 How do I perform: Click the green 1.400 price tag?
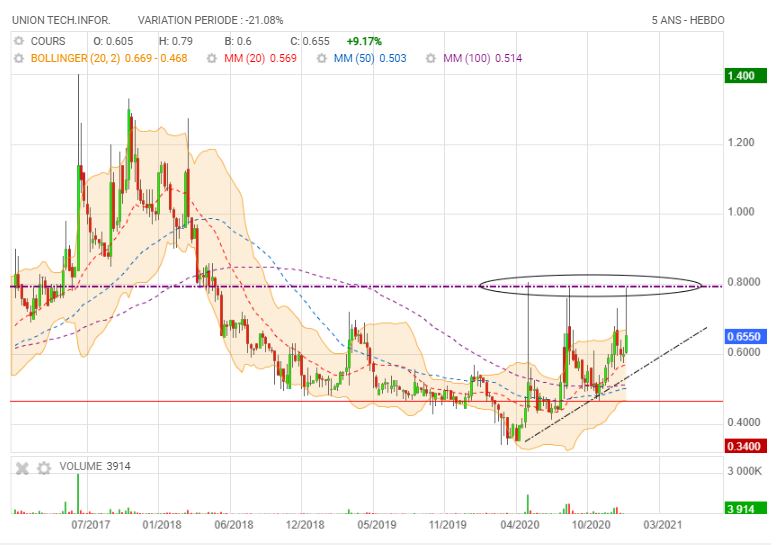tap(746, 76)
